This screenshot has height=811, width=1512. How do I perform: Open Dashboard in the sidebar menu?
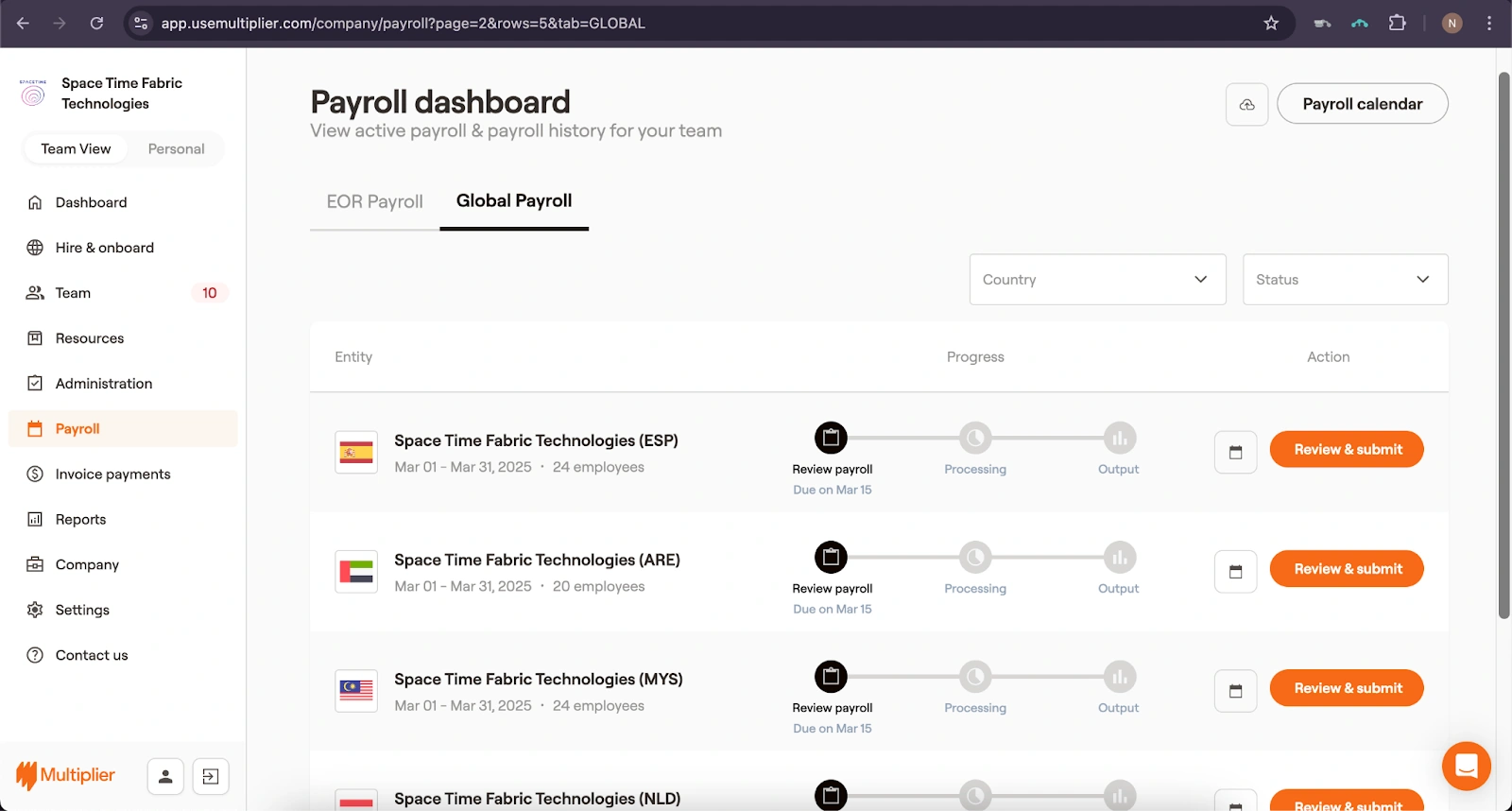[123, 202]
